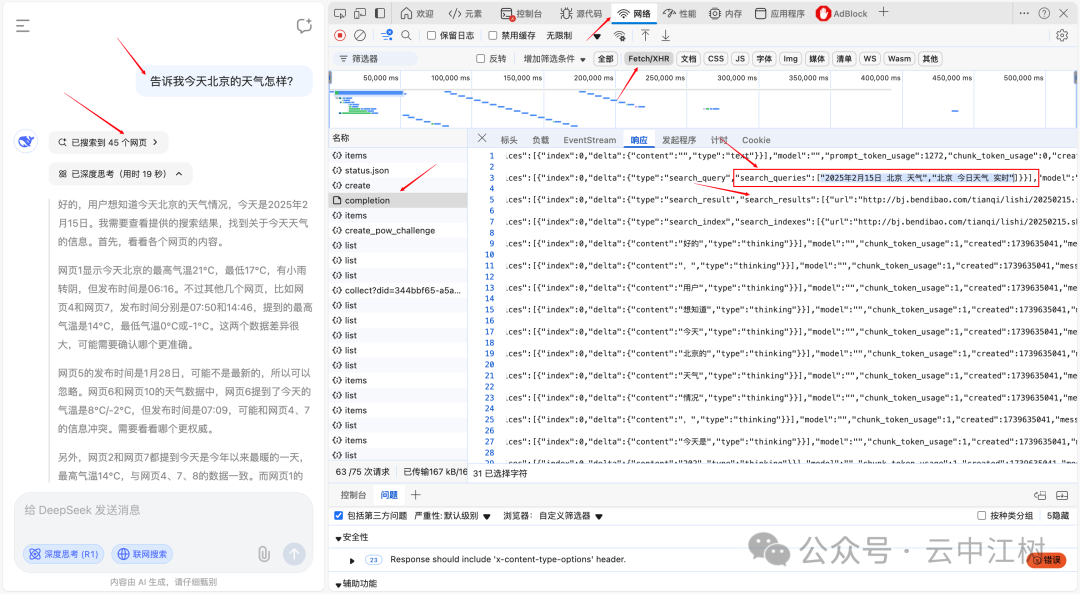
Task: Open the browser custom filter dropdown
Action: pos(552,515)
